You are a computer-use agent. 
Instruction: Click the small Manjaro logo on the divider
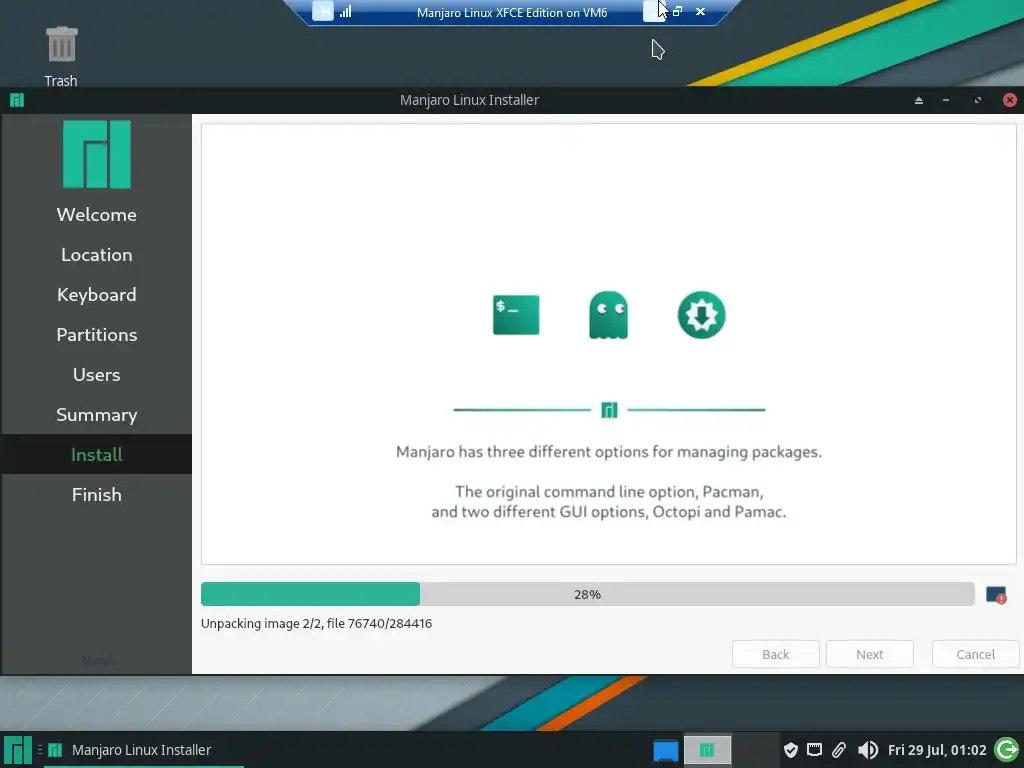609,409
